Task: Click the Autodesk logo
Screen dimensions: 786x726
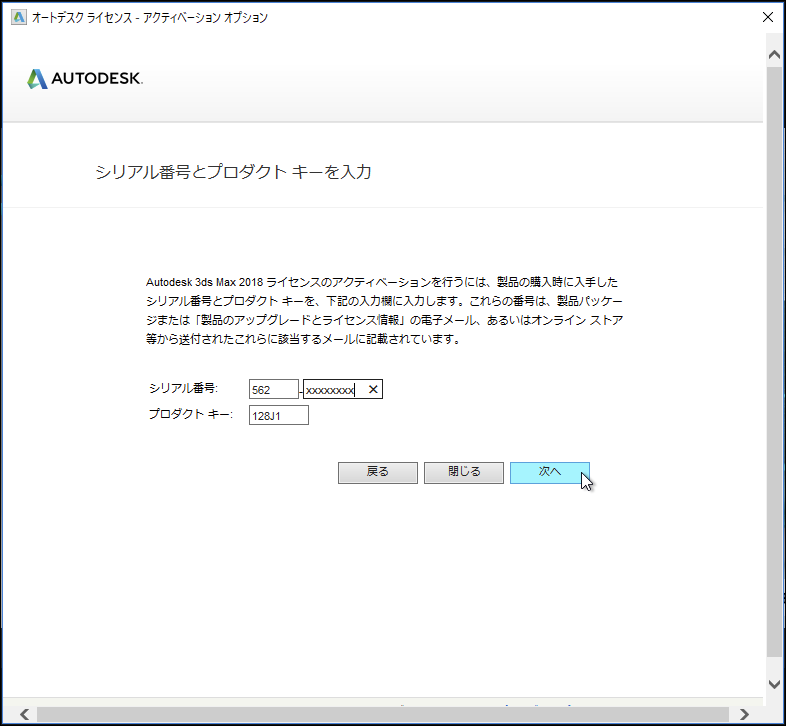Action: pyautogui.click(x=85, y=79)
